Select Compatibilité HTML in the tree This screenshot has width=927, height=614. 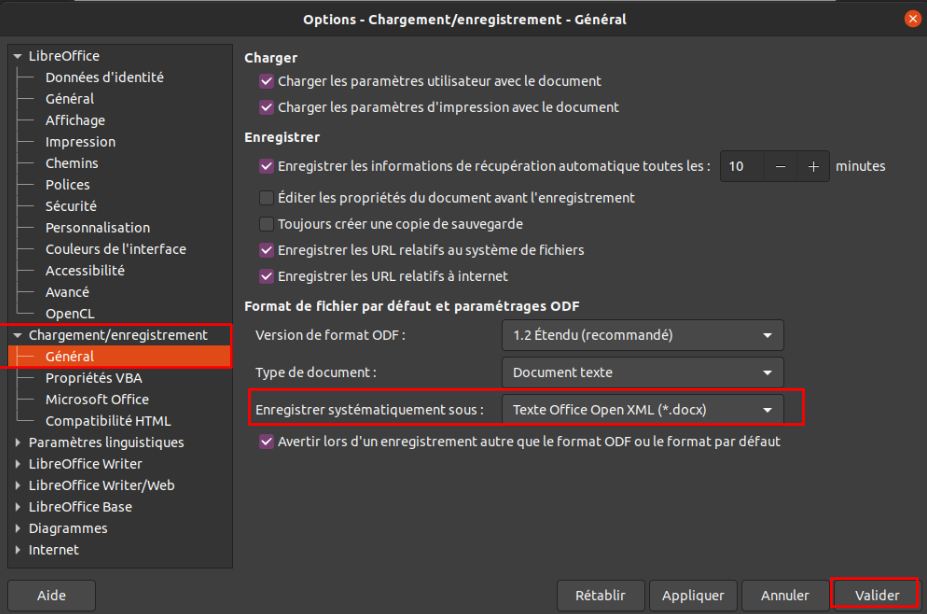click(x=108, y=421)
